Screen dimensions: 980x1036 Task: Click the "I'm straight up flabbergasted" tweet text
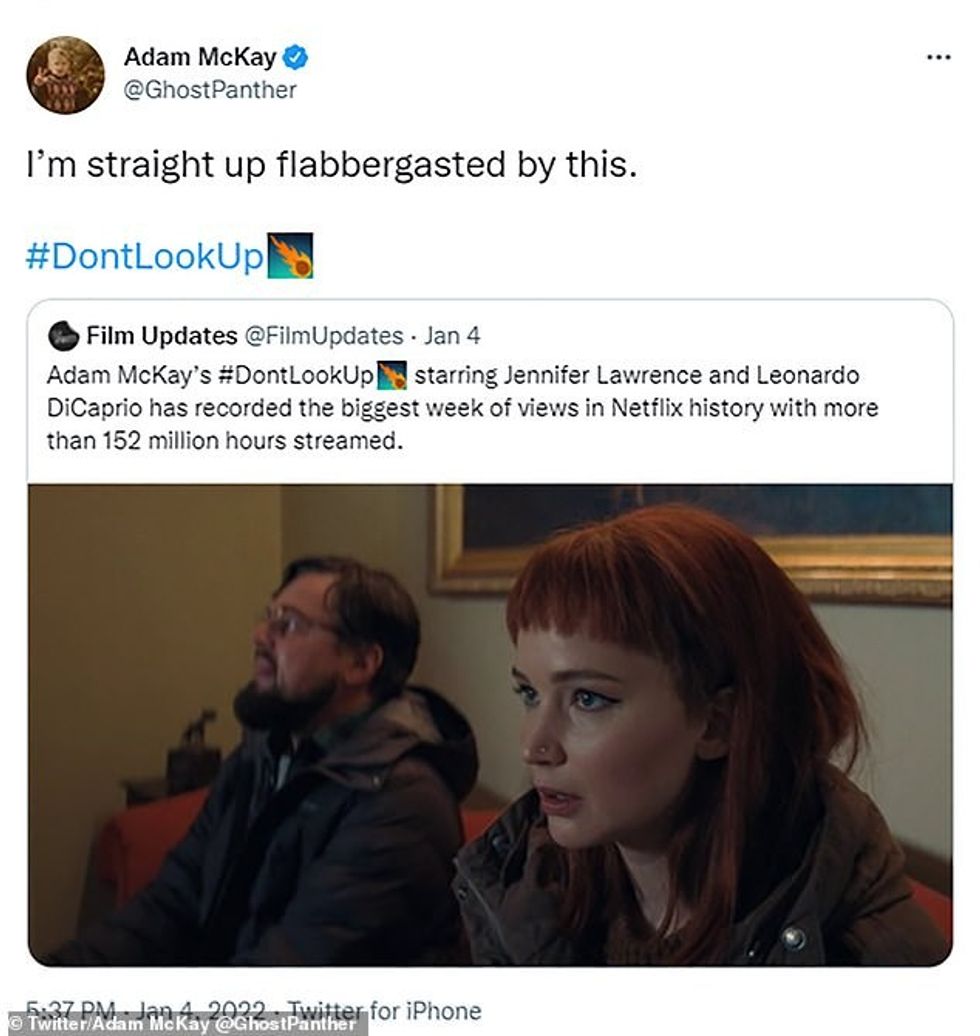[331, 165]
